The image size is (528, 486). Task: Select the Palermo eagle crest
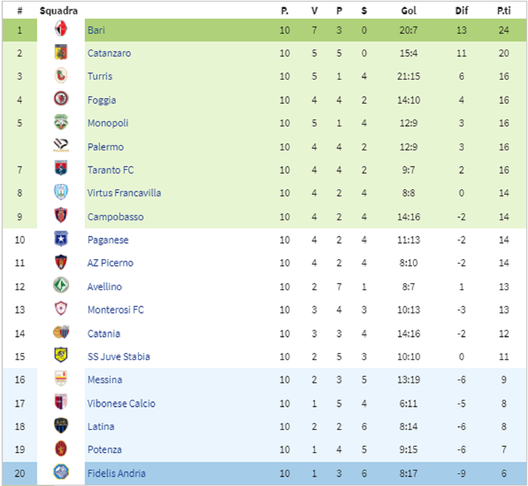[x=61, y=145]
